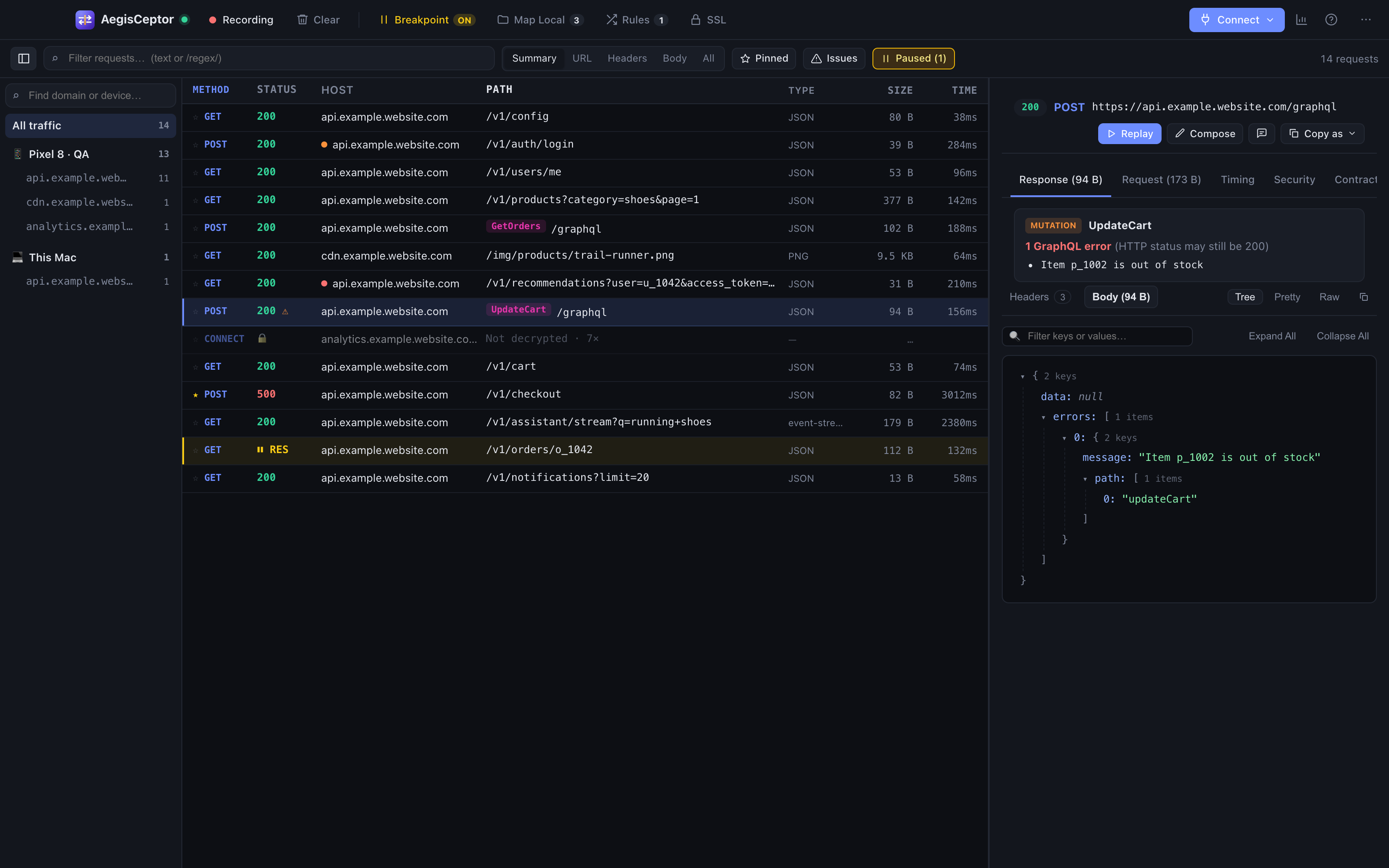1389x868 pixels.
Task: Click the lock icon on CONNECT row
Action: tap(262, 338)
